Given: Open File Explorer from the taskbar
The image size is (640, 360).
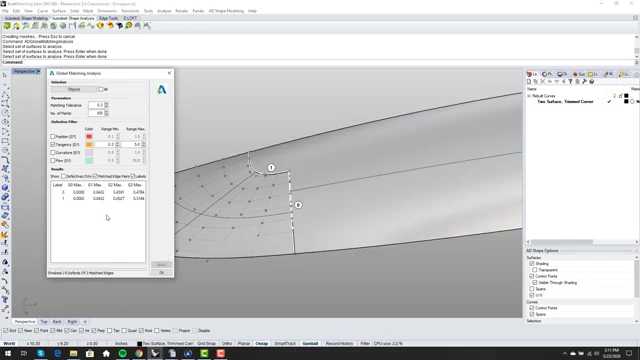Looking at the screenshot, I should 73,353.
